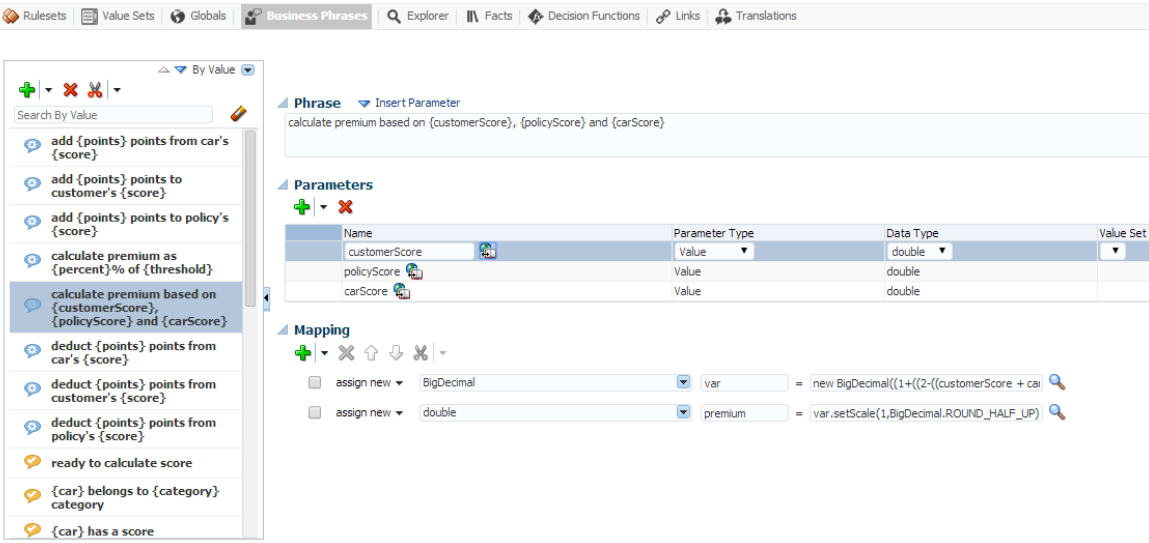Viewport: 1149px width, 543px height.
Task: Select phrase 'add {points} points from car's {score}'
Action: [x=126, y=147]
